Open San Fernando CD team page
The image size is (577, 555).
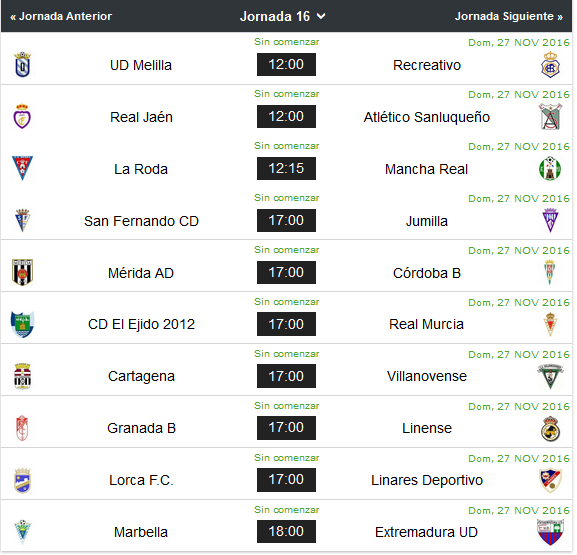(142, 221)
